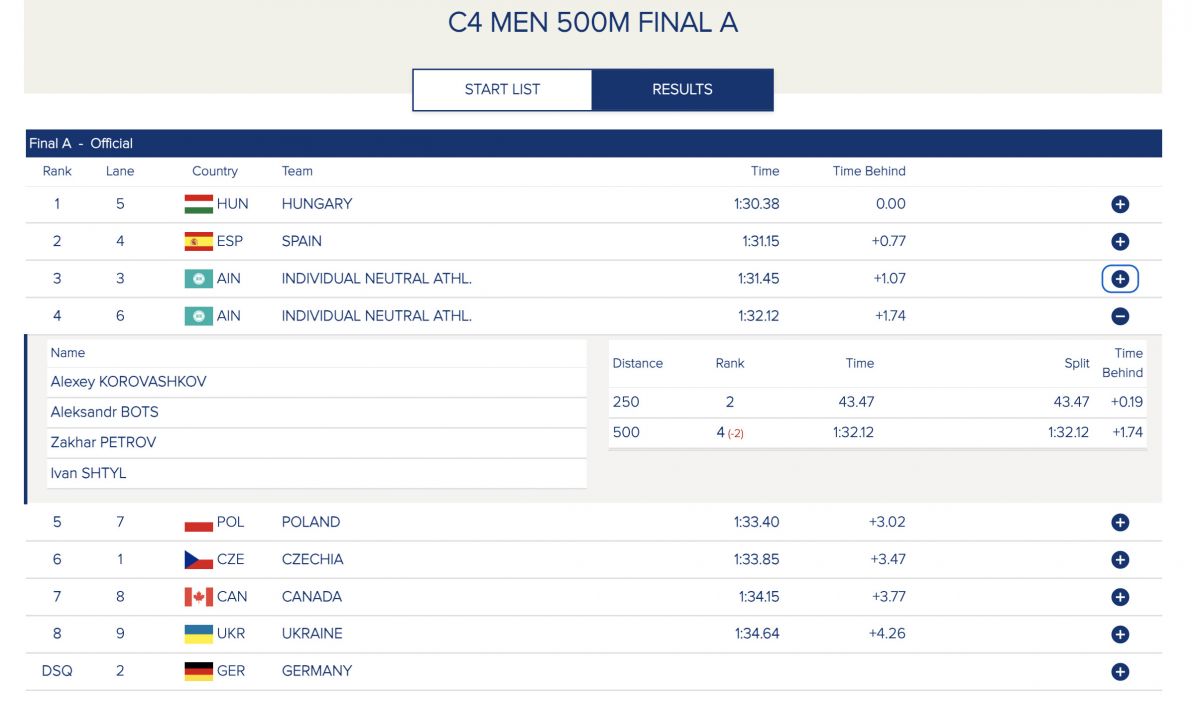Click athlete name Zakhar PETROV

[x=104, y=442]
